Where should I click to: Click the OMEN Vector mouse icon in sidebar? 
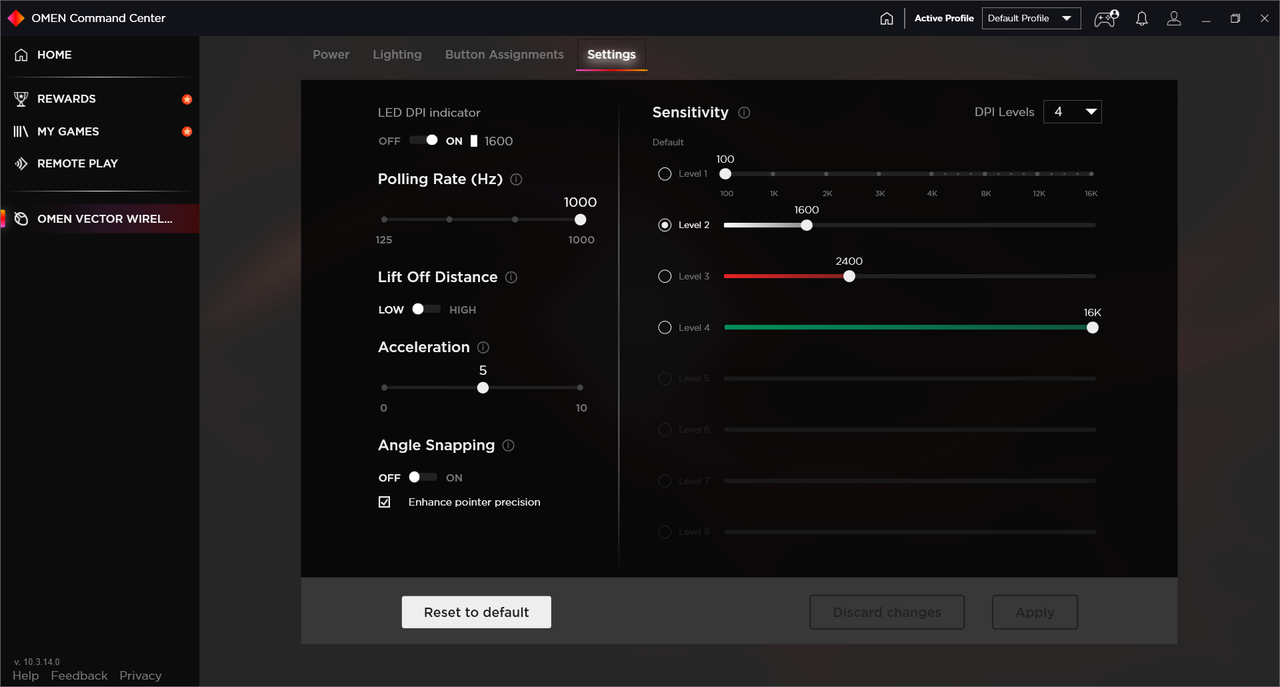tap(21, 219)
